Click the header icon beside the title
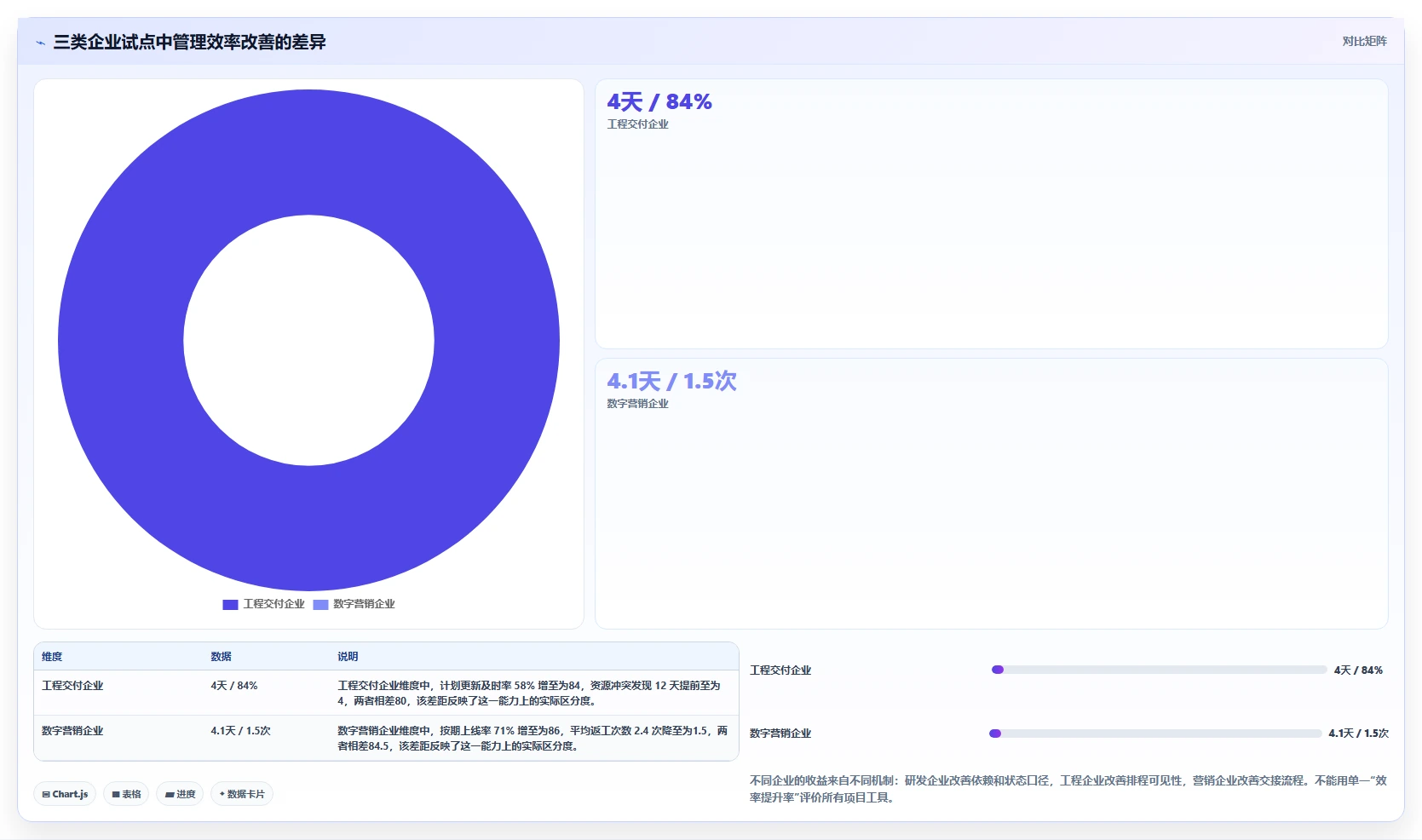The width and height of the screenshot is (1422, 840). tap(40, 43)
